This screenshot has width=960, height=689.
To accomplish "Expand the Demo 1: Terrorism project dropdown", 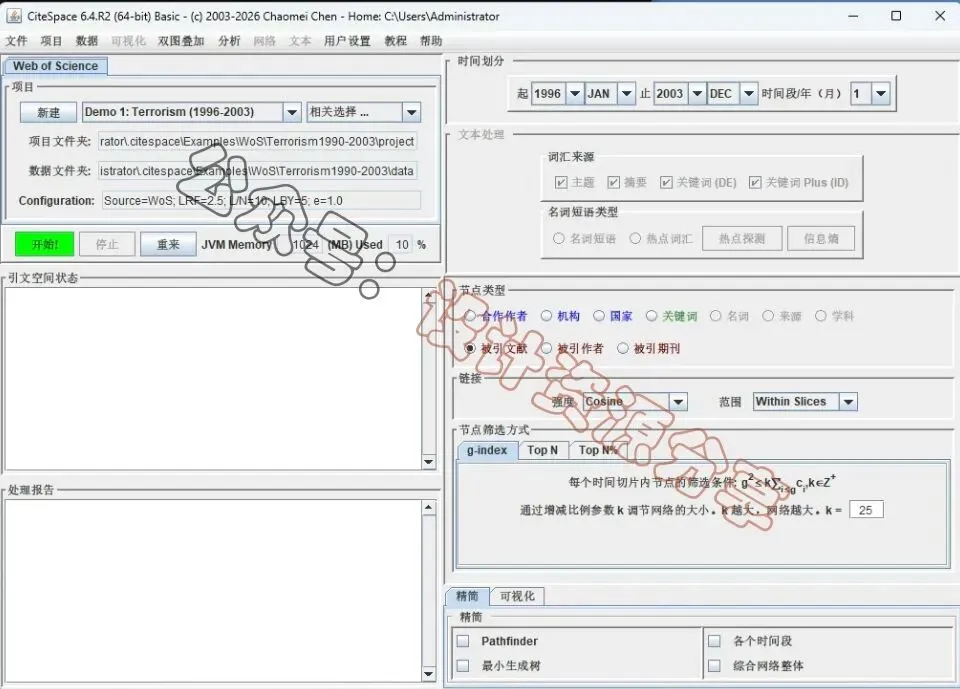I will [x=292, y=112].
